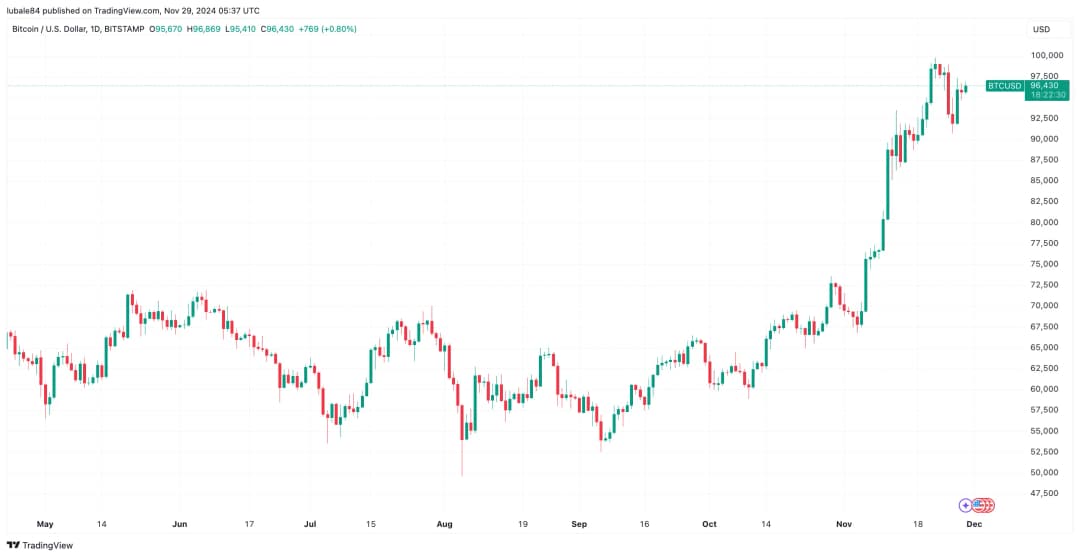Click the lubale84 publisher username

click(x=26, y=9)
